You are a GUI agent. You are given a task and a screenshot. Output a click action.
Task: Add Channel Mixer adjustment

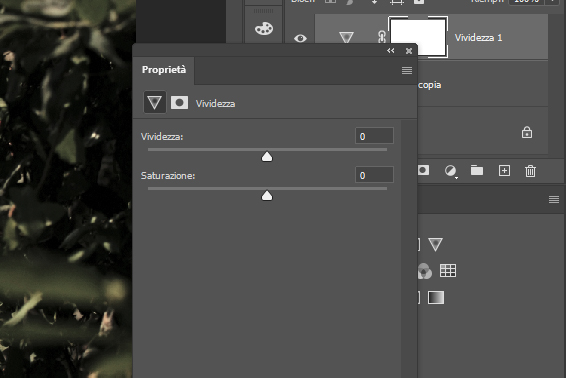424,271
